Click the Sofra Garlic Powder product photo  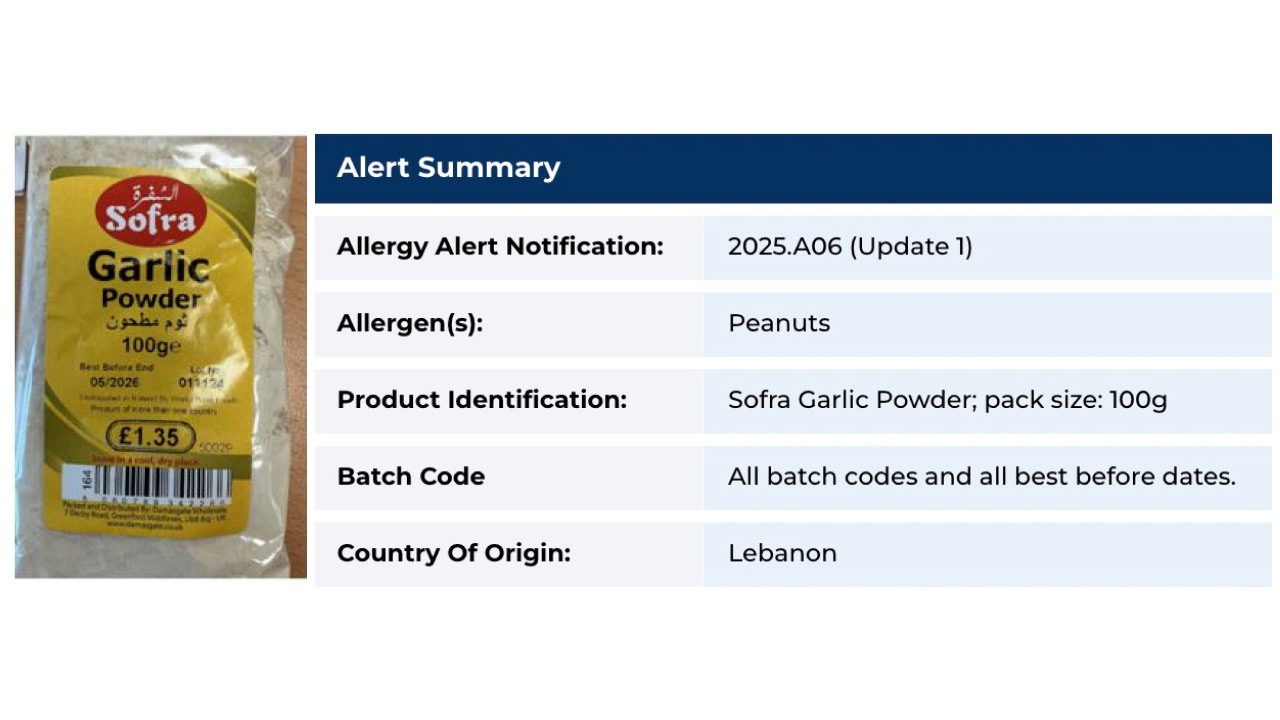[x=160, y=357]
